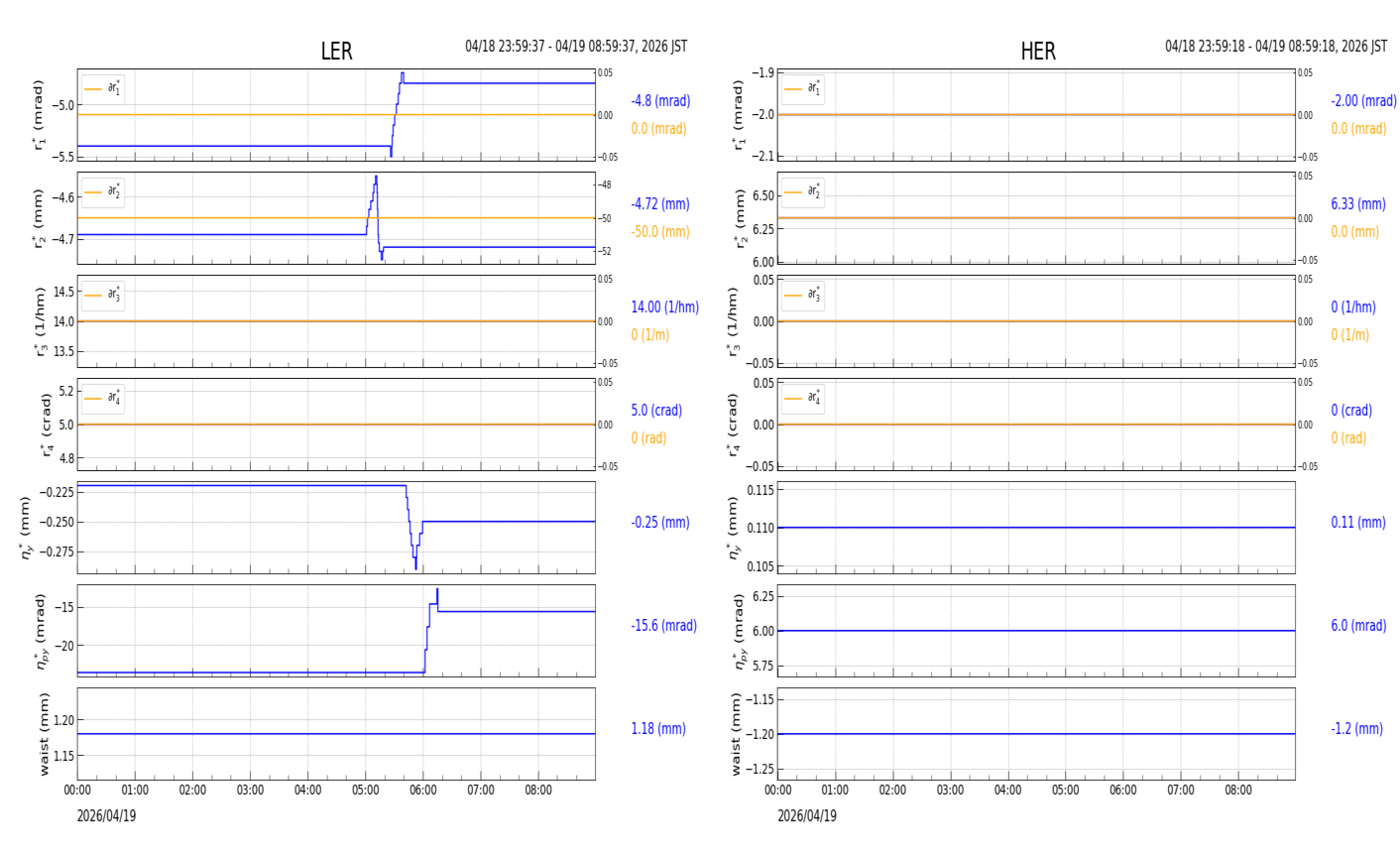Screen dimensions: 1400x857
Task: Click the orange "0.0 (mm)" HER value
Action: click(x=1355, y=232)
